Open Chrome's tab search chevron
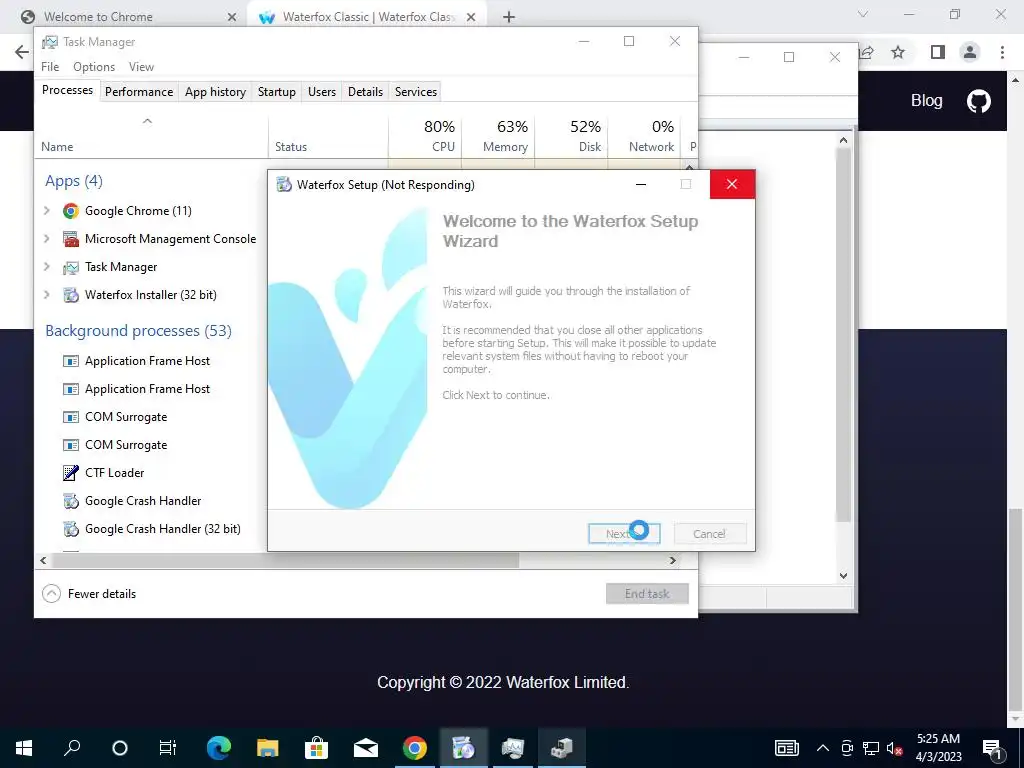Viewport: 1024px width, 768px height. (863, 14)
